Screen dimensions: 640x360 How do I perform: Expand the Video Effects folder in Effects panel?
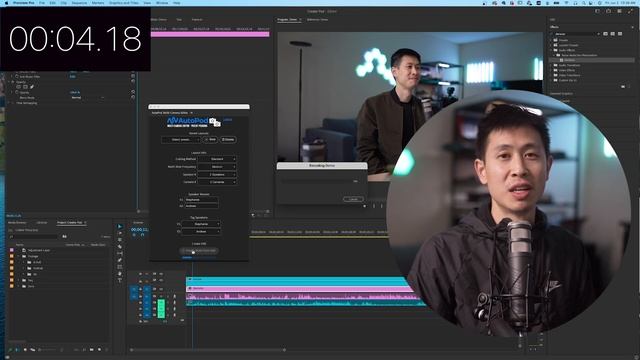551,70
